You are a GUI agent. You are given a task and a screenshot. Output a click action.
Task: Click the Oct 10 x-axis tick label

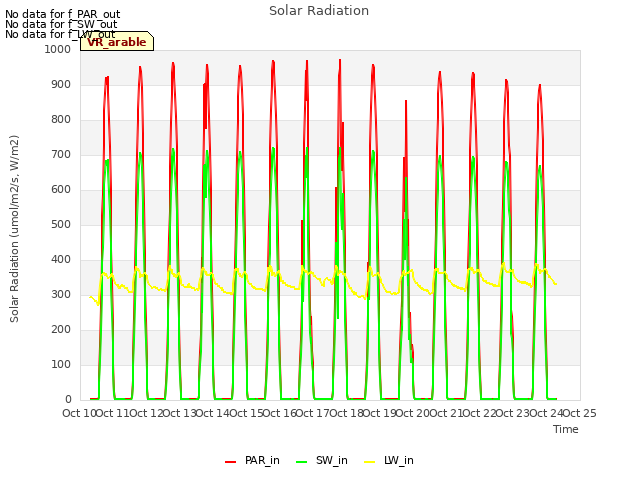[x=79, y=413]
